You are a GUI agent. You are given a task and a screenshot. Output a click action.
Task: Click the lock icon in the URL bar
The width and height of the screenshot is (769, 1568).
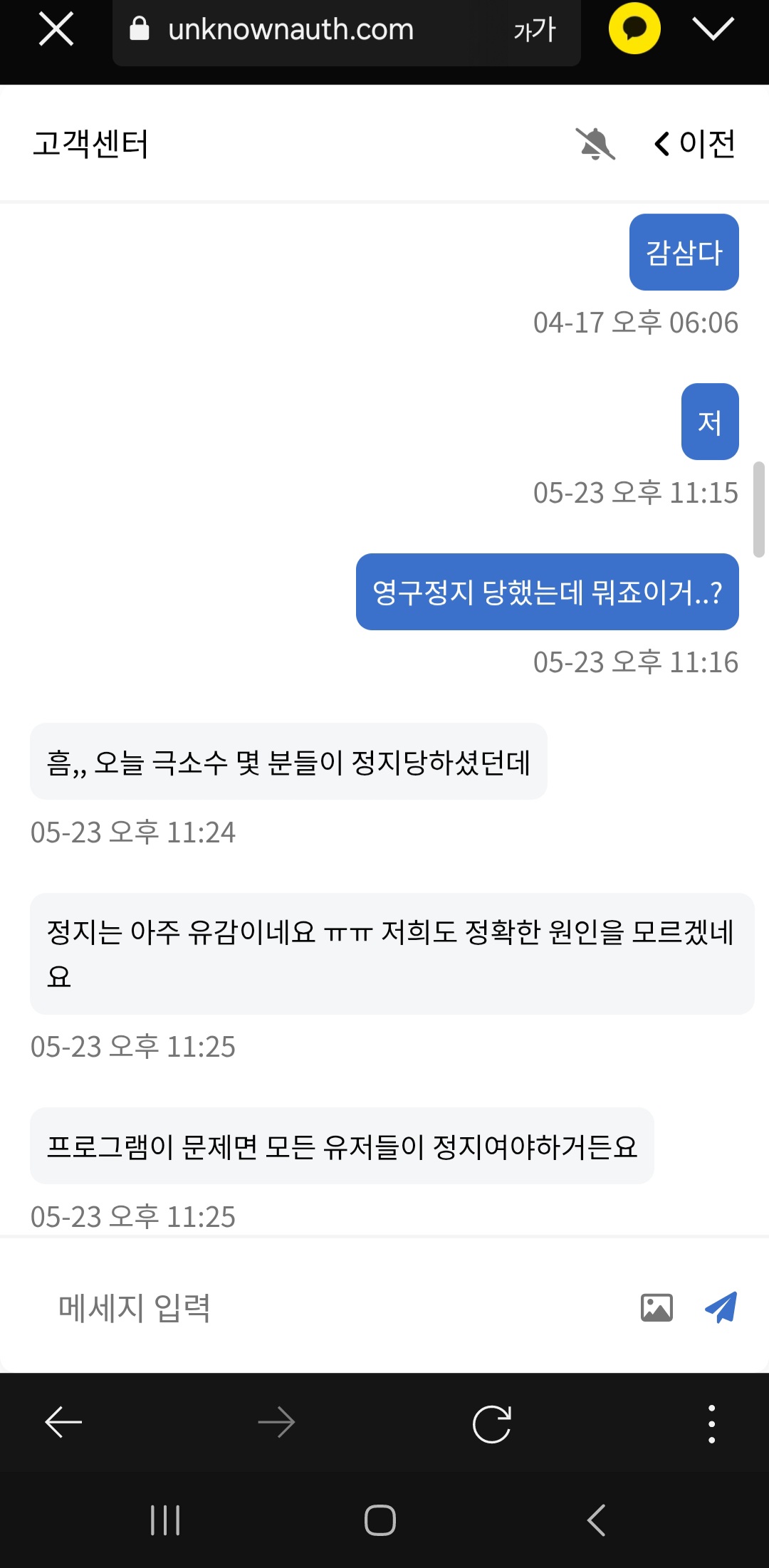tap(140, 29)
